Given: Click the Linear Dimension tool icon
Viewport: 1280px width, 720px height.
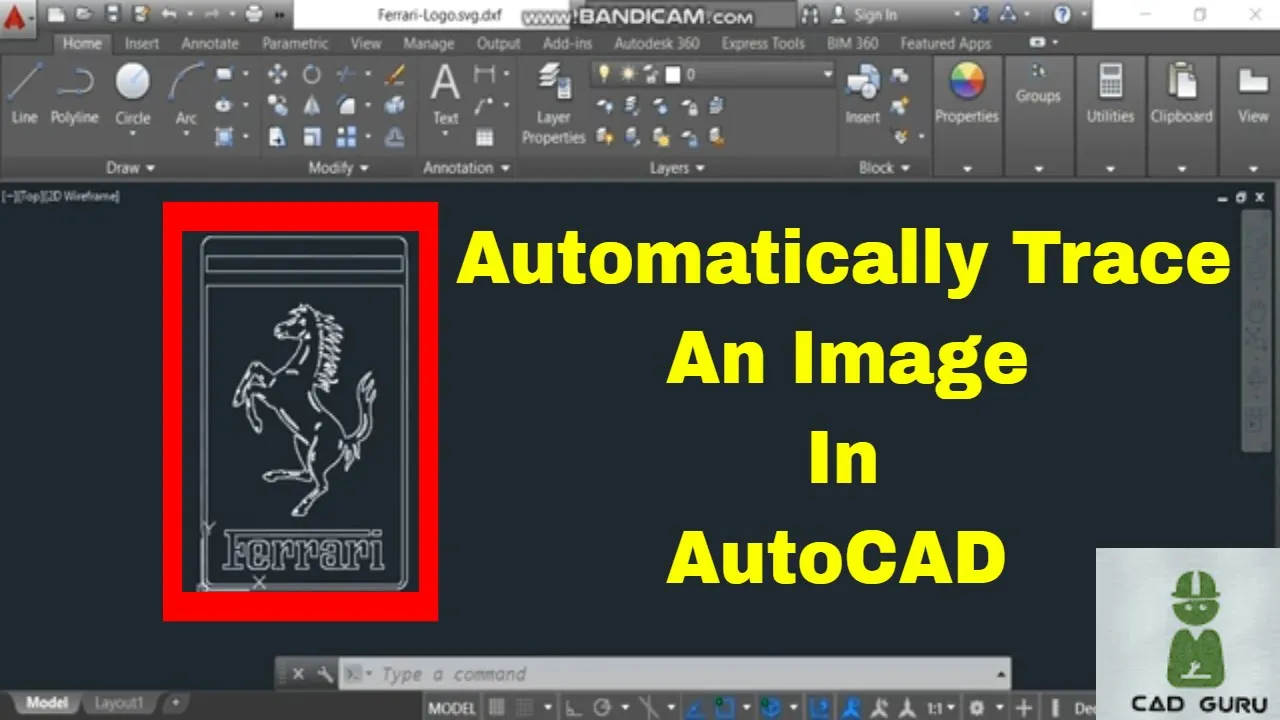Looking at the screenshot, I should [485, 74].
